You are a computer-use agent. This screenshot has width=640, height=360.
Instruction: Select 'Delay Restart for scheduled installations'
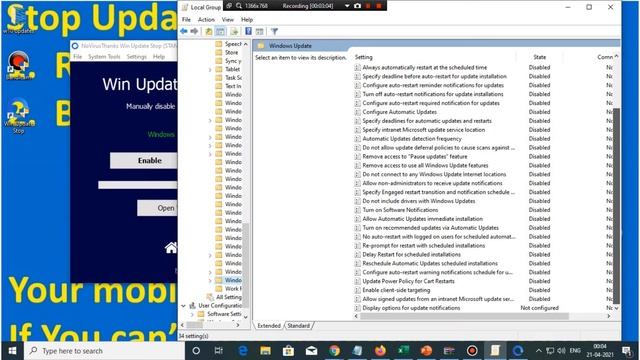pos(411,254)
